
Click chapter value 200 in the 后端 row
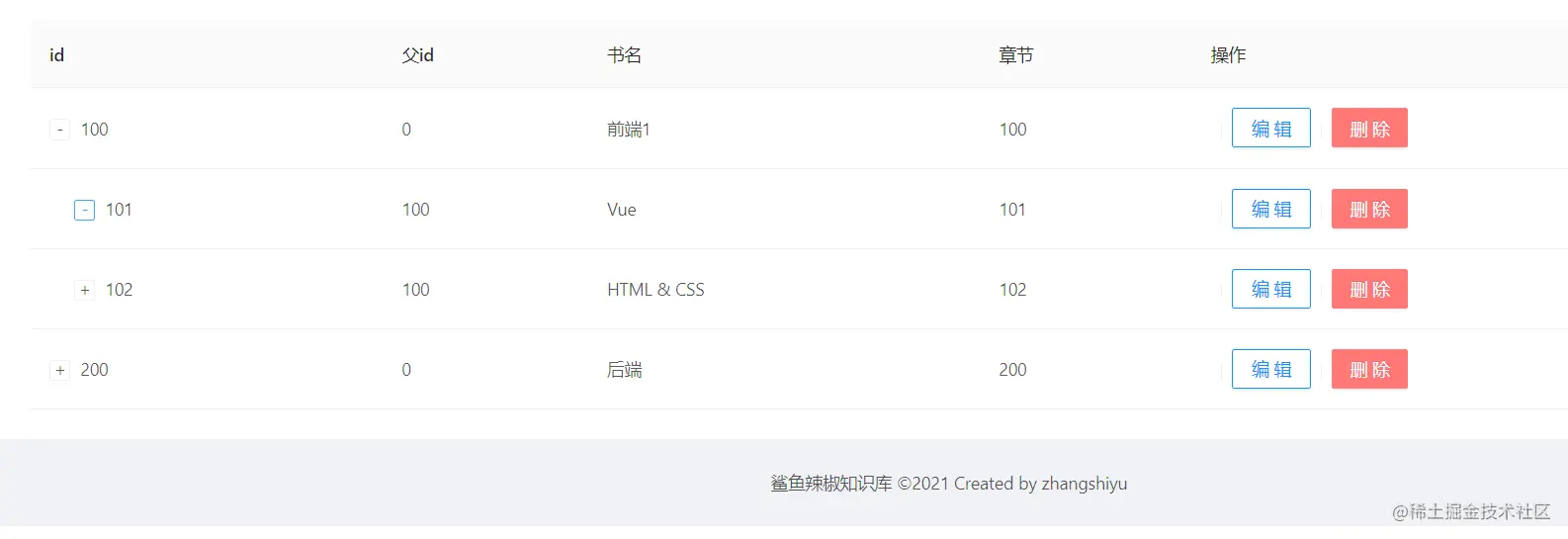[1012, 370]
